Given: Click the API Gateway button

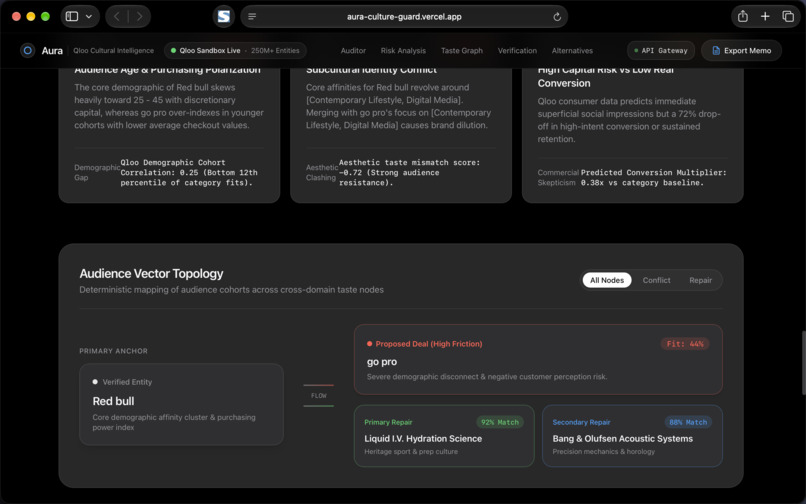Looking at the screenshot, I should coord(661,50).
